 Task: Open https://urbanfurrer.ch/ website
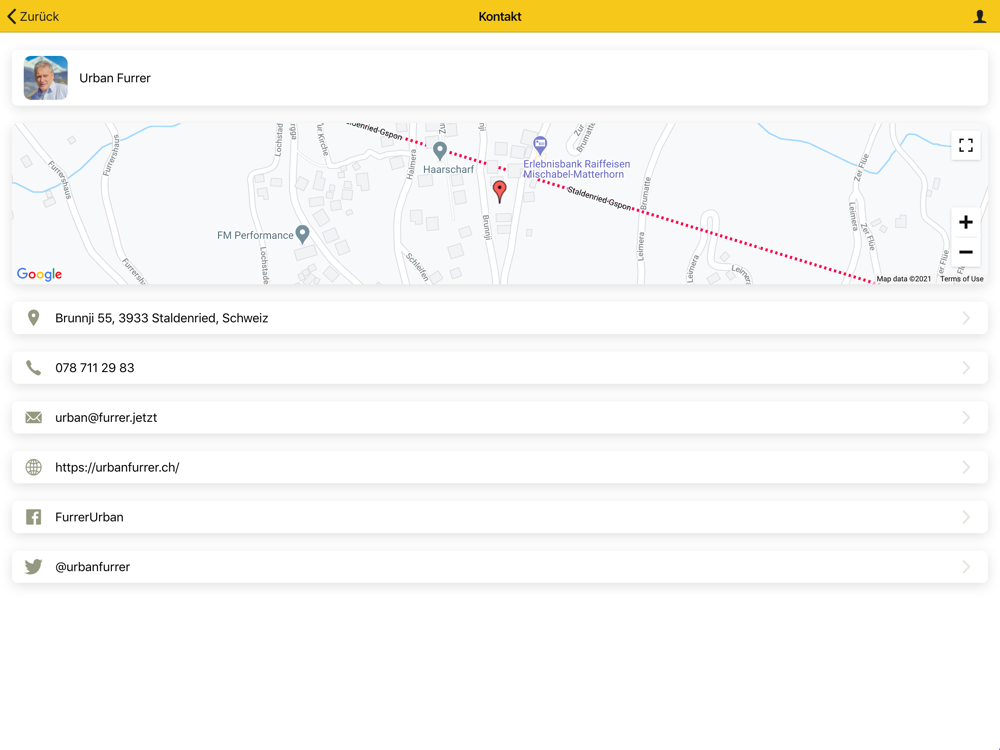pos(117,467)
